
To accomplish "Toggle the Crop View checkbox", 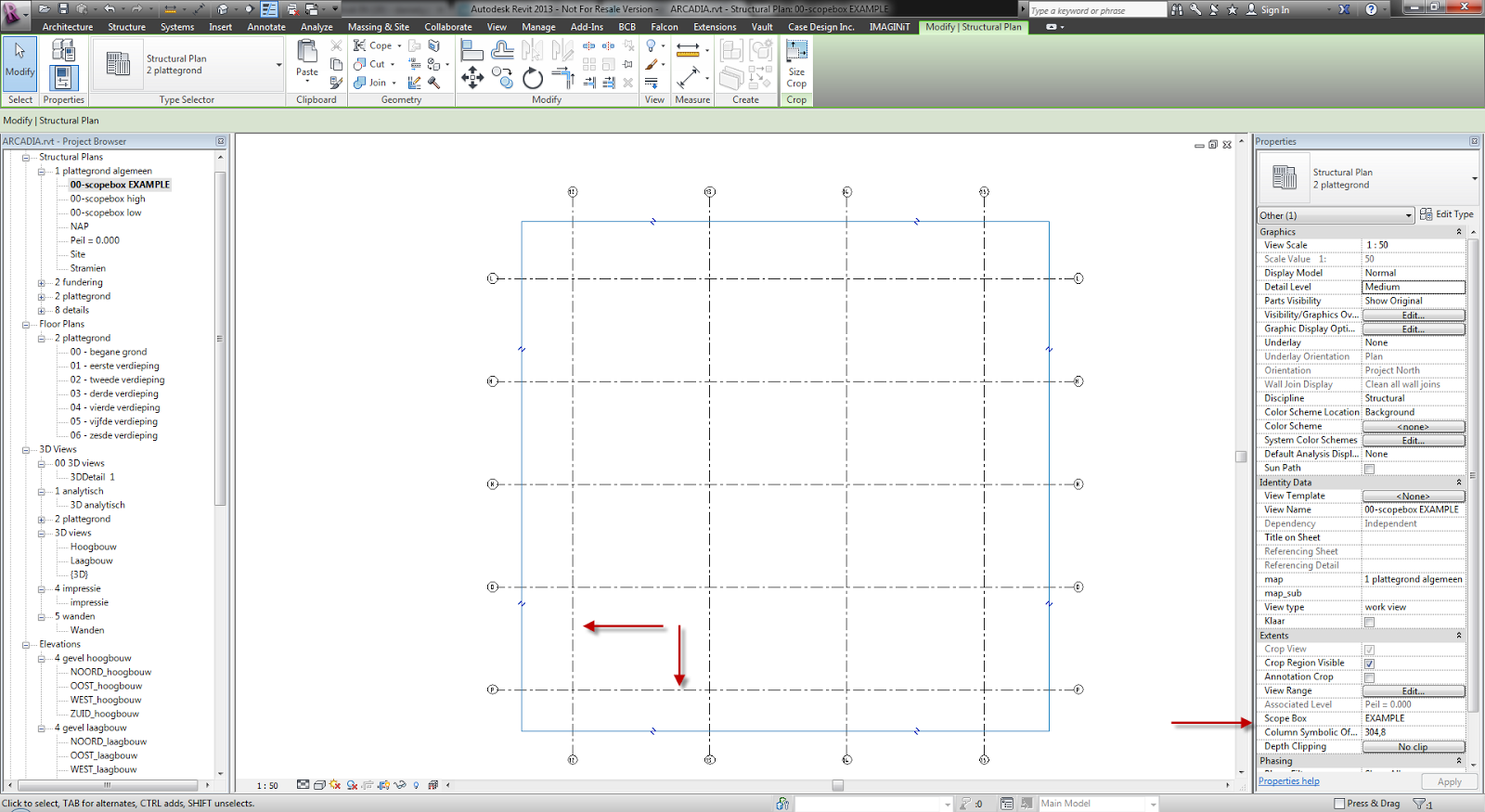I will coord(1369,650).
